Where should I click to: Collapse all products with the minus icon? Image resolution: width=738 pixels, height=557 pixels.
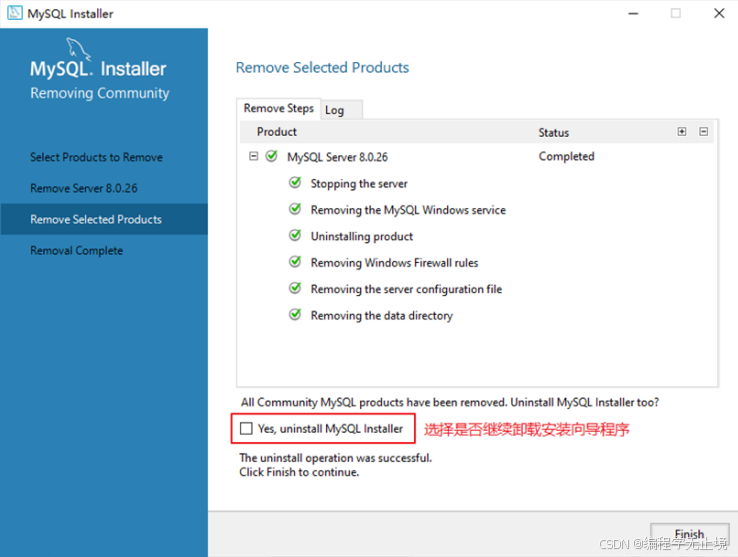point(703,131)
